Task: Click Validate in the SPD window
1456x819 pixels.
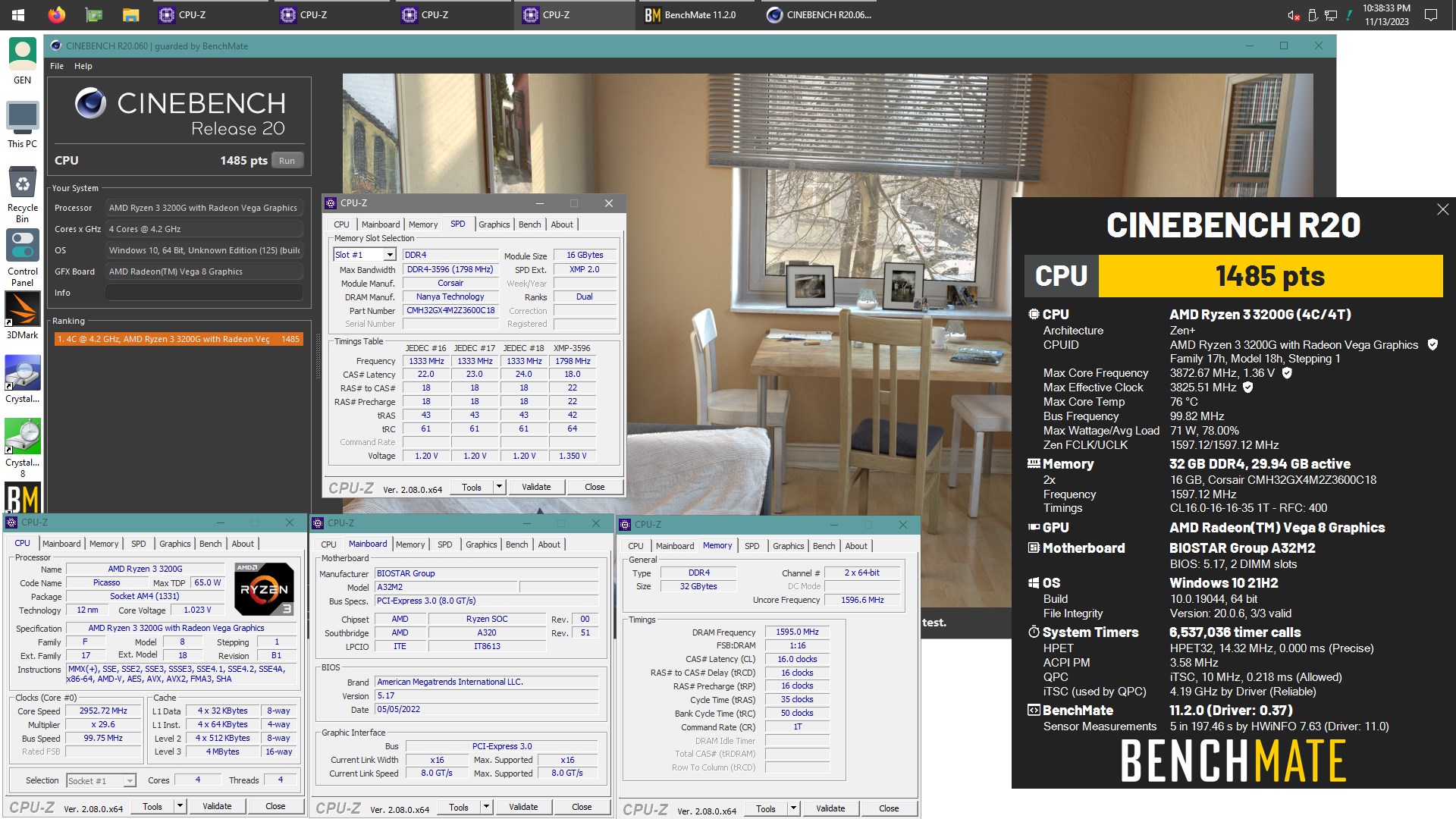Action: [x=536, y=487]
